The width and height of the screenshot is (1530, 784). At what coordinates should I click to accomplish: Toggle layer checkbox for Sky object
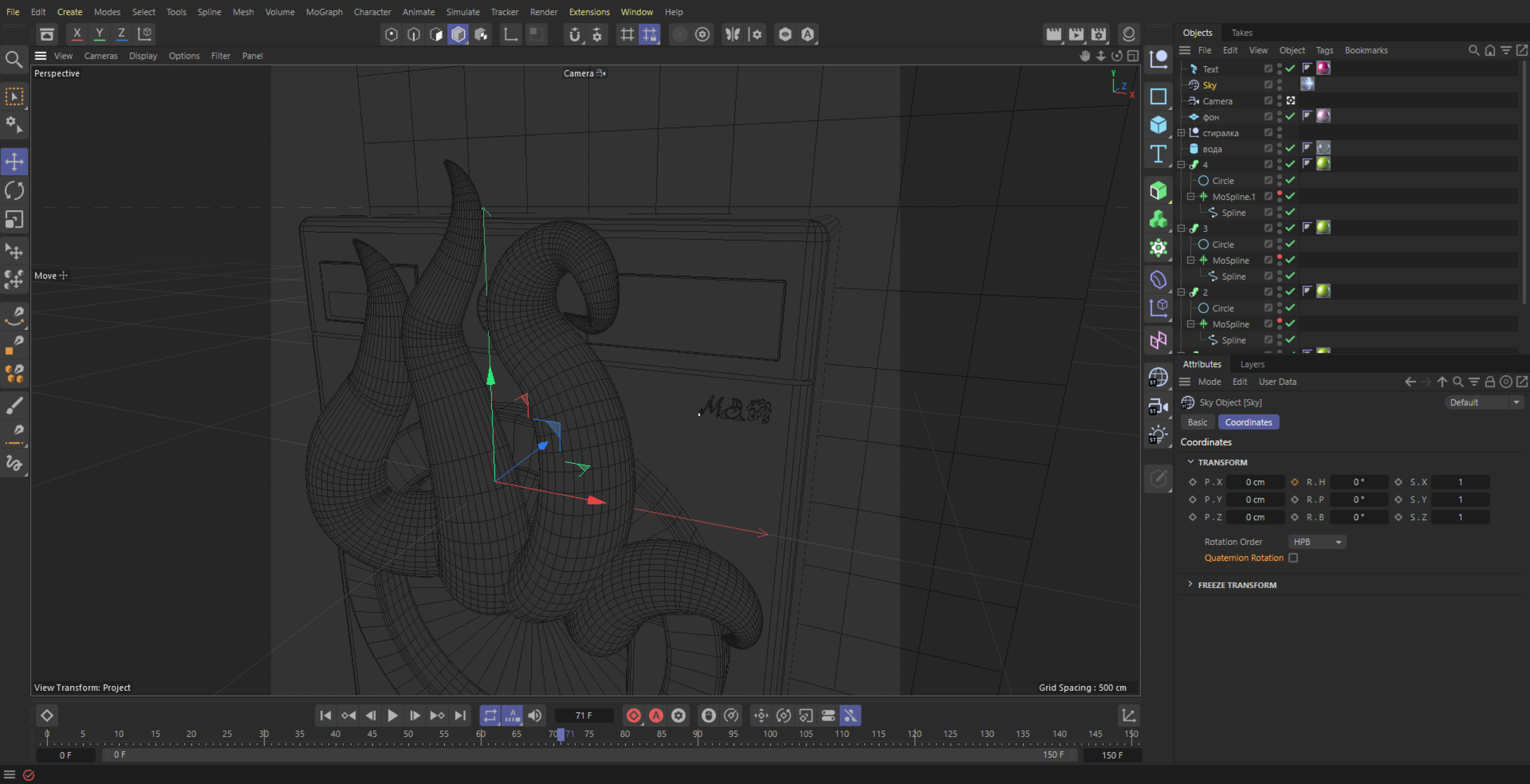coord(1268,85)
